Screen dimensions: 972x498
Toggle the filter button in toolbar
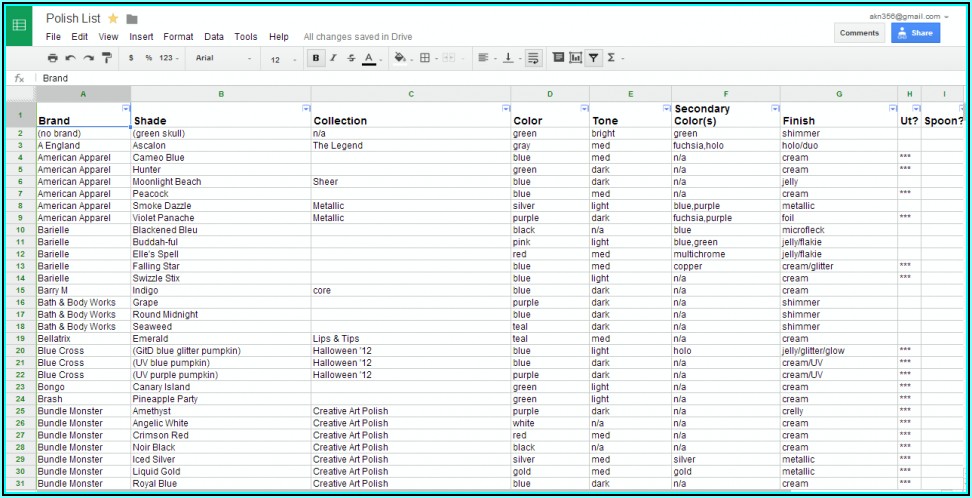coord(594,58)
